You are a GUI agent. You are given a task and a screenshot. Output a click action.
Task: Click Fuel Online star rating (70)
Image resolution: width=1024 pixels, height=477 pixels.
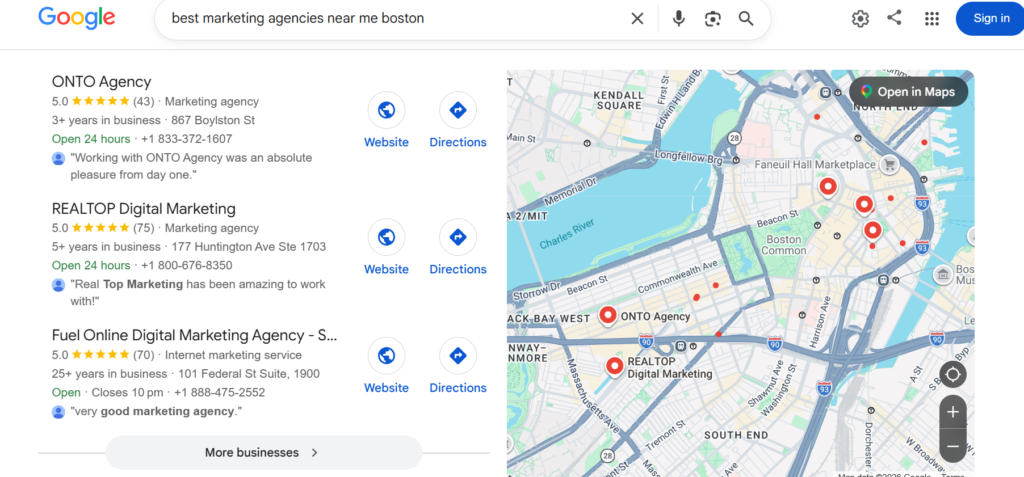point(103,355)
